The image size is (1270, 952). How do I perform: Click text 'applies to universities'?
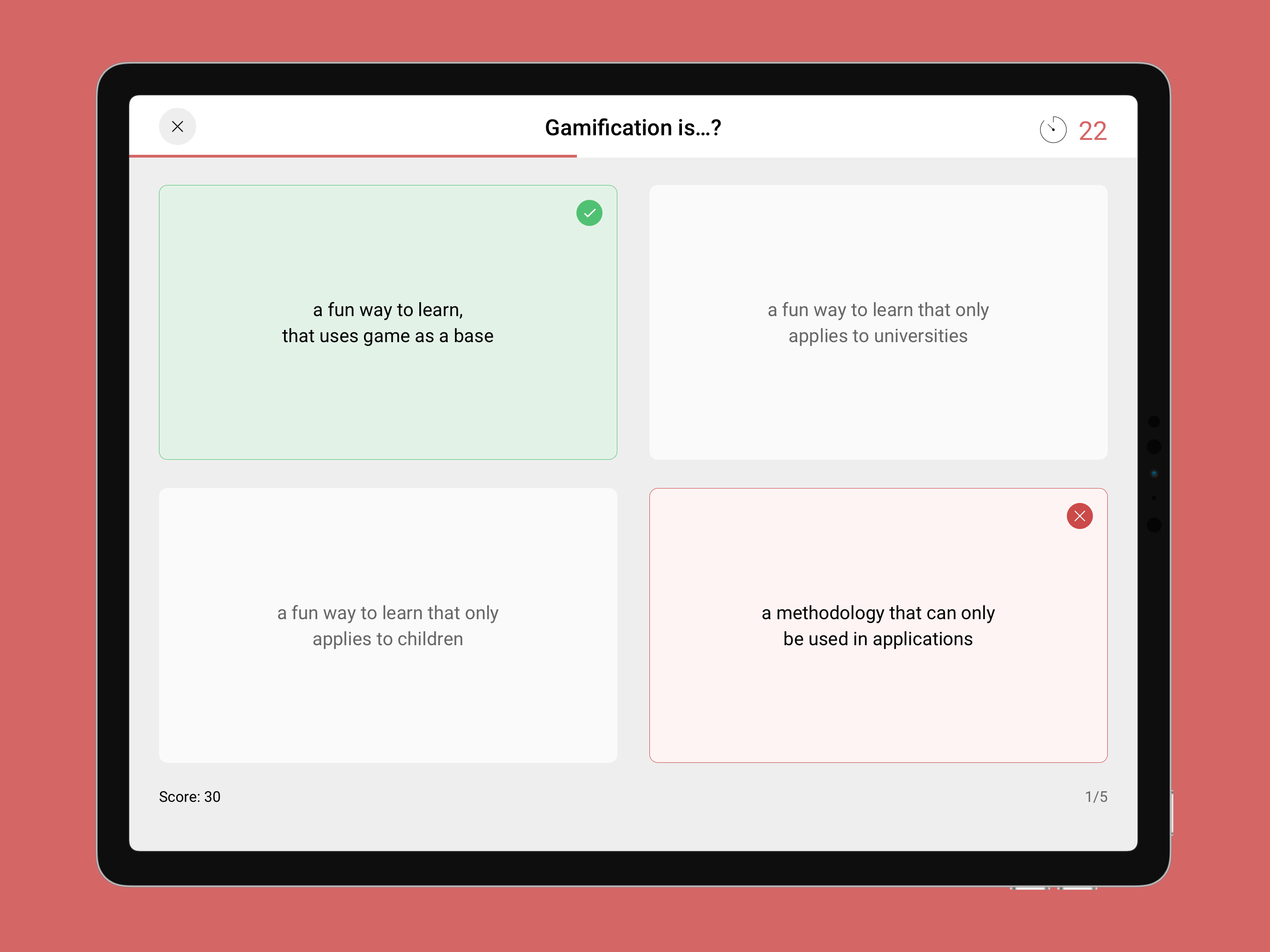click(878, 336)
